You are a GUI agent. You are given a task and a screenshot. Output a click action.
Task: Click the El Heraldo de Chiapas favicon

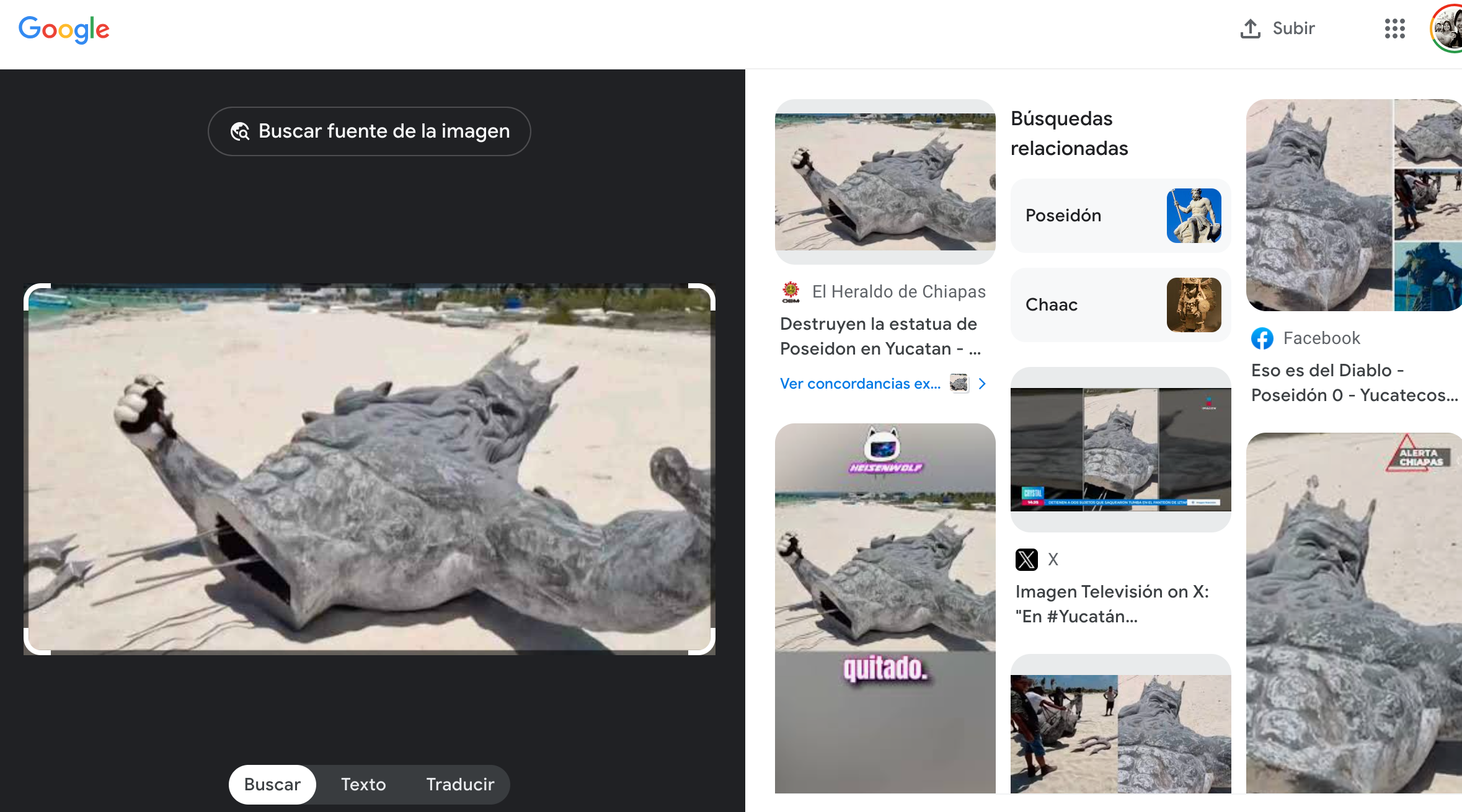click(791, 292)
